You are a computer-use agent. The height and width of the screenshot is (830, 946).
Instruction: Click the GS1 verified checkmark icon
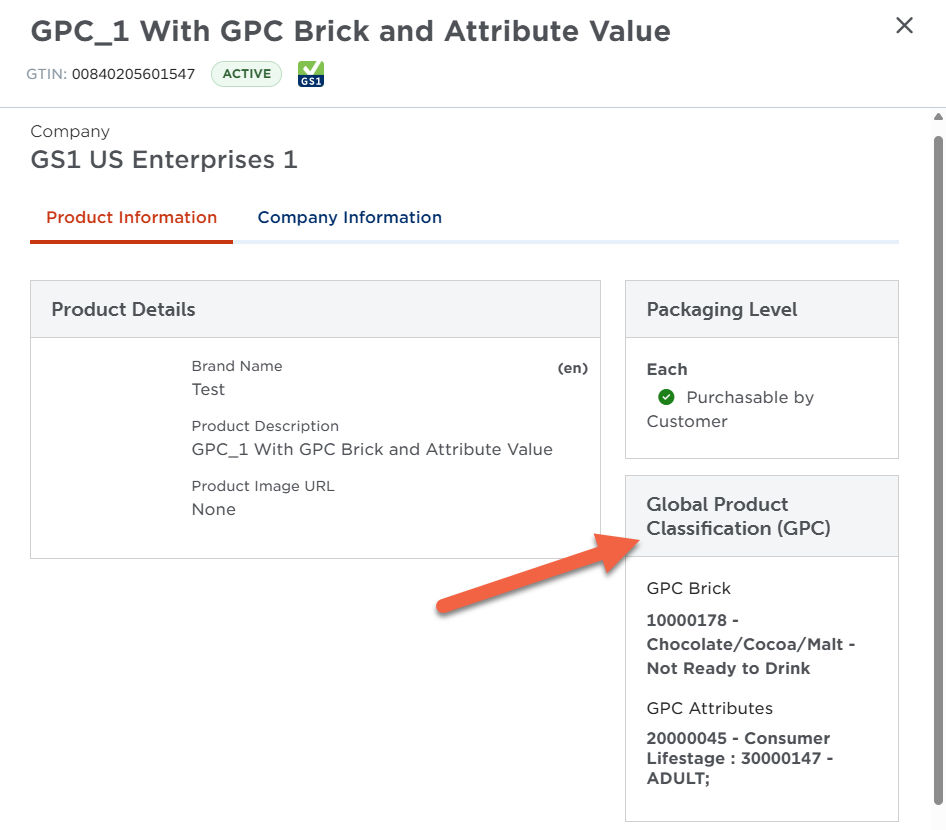click(311, 74)
